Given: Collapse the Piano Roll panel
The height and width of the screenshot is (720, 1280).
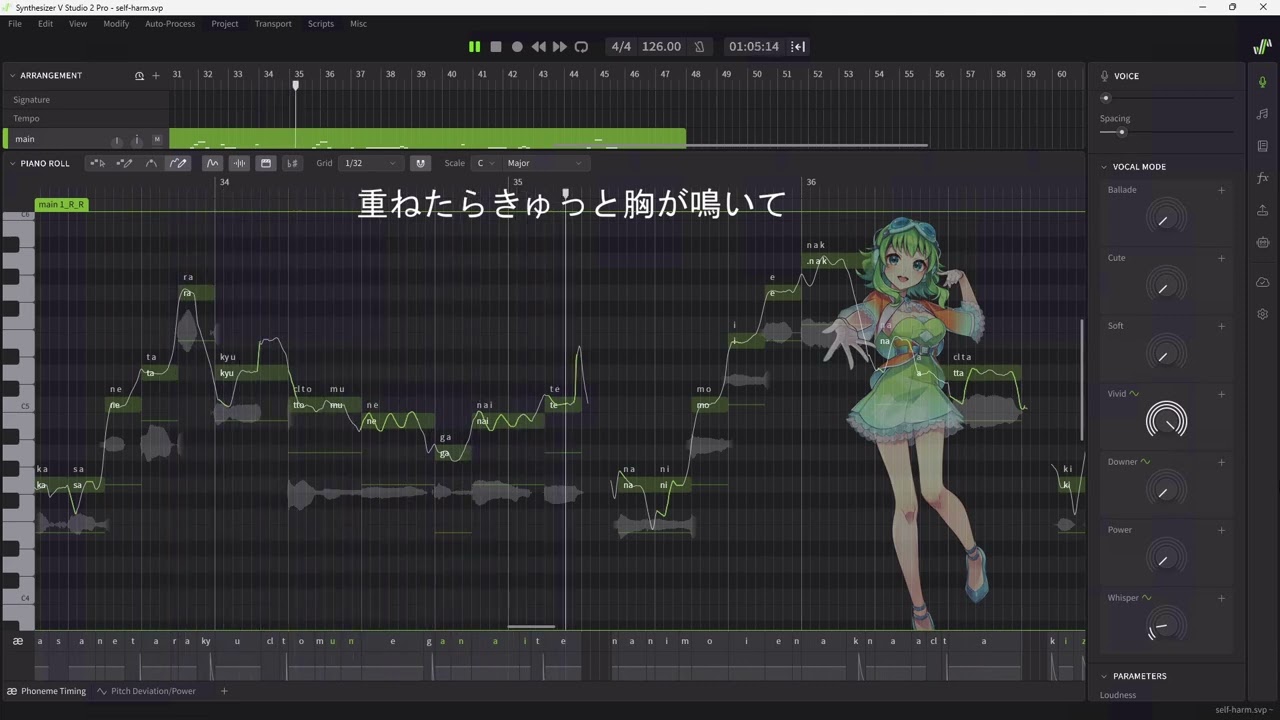Looking at the screenshot, I should [13, 163].
